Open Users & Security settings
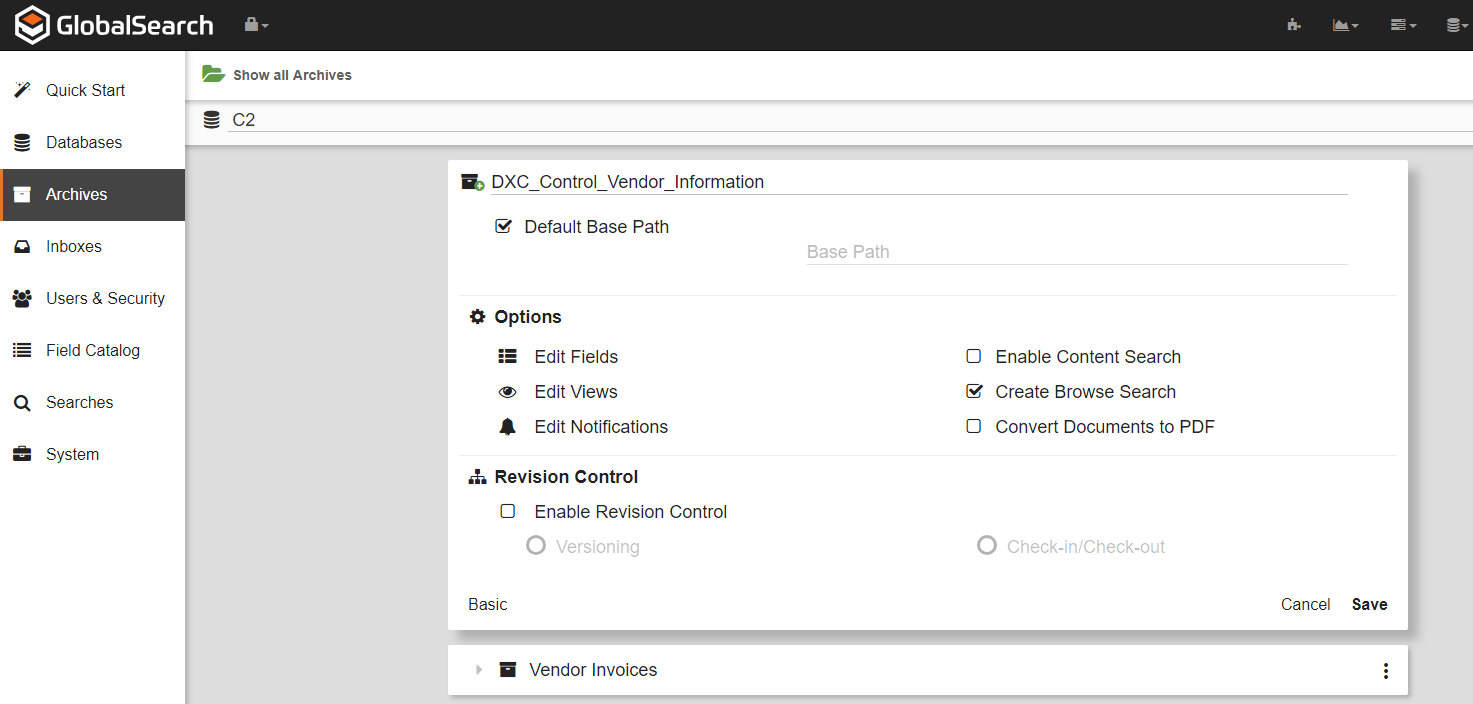 [105, 298]
